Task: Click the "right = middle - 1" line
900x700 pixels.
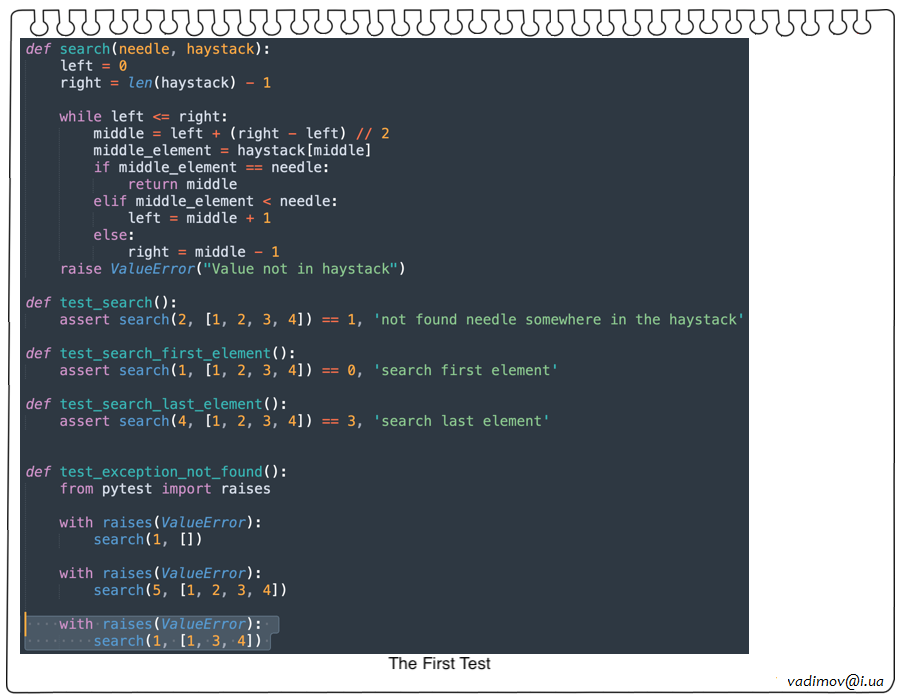Action: [203, 253]
